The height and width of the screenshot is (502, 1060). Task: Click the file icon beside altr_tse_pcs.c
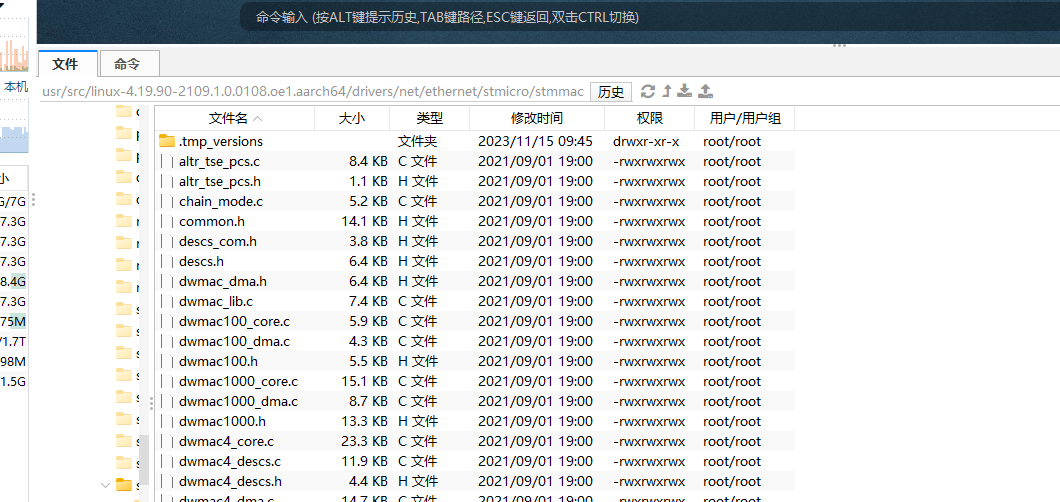tap(167, 161)
